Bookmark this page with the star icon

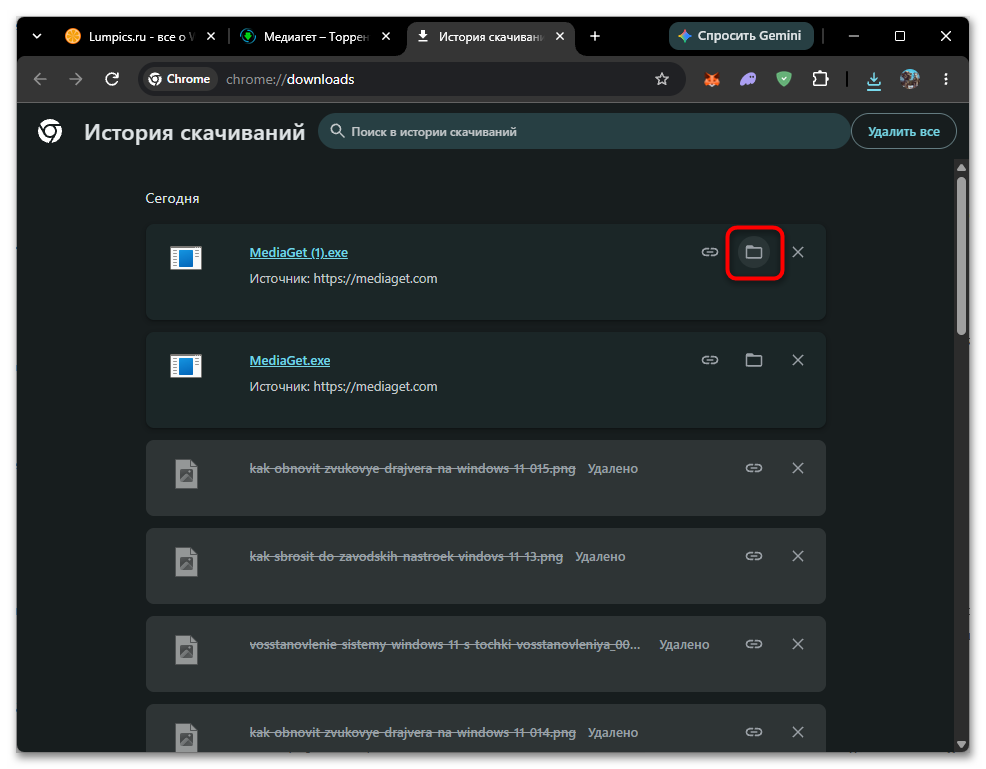[662, 79]
